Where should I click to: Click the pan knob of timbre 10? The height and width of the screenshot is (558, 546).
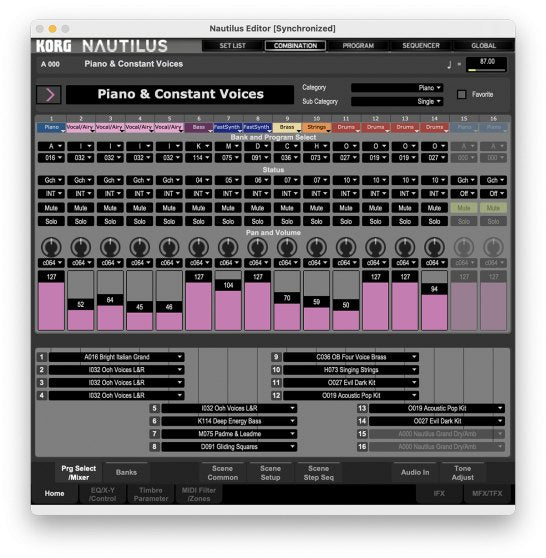(316, 247)
